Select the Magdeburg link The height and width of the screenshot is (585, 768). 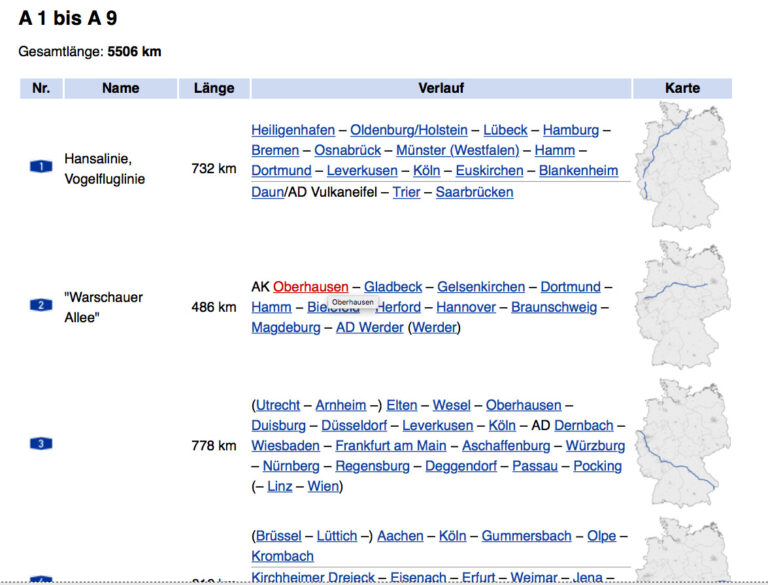pos(285,328)
